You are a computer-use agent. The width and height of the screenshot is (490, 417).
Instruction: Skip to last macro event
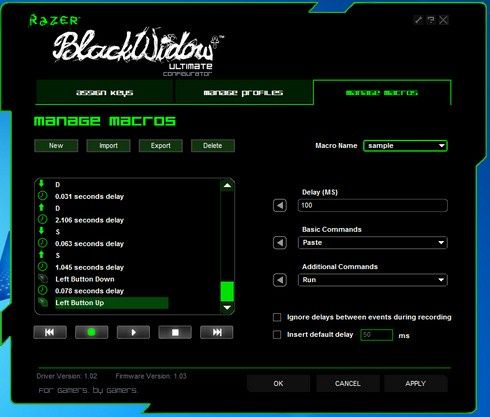(217, 332)
